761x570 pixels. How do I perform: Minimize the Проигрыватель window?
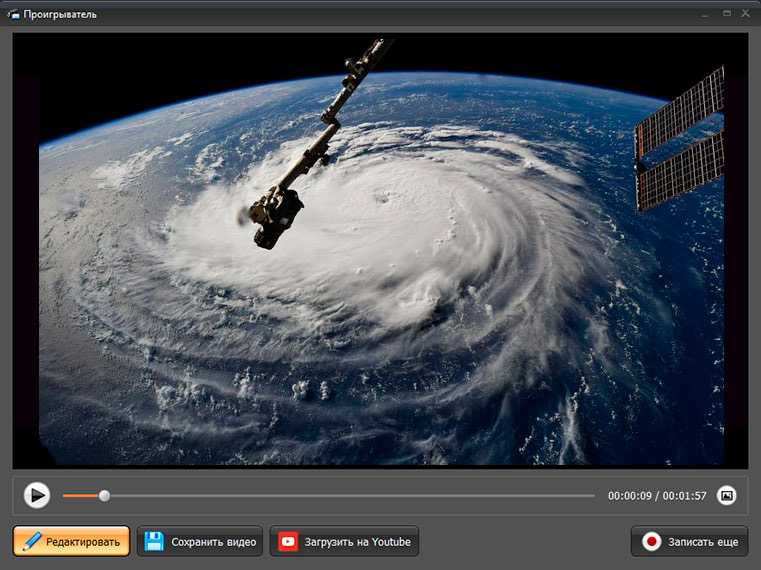[x=705, y=14]
